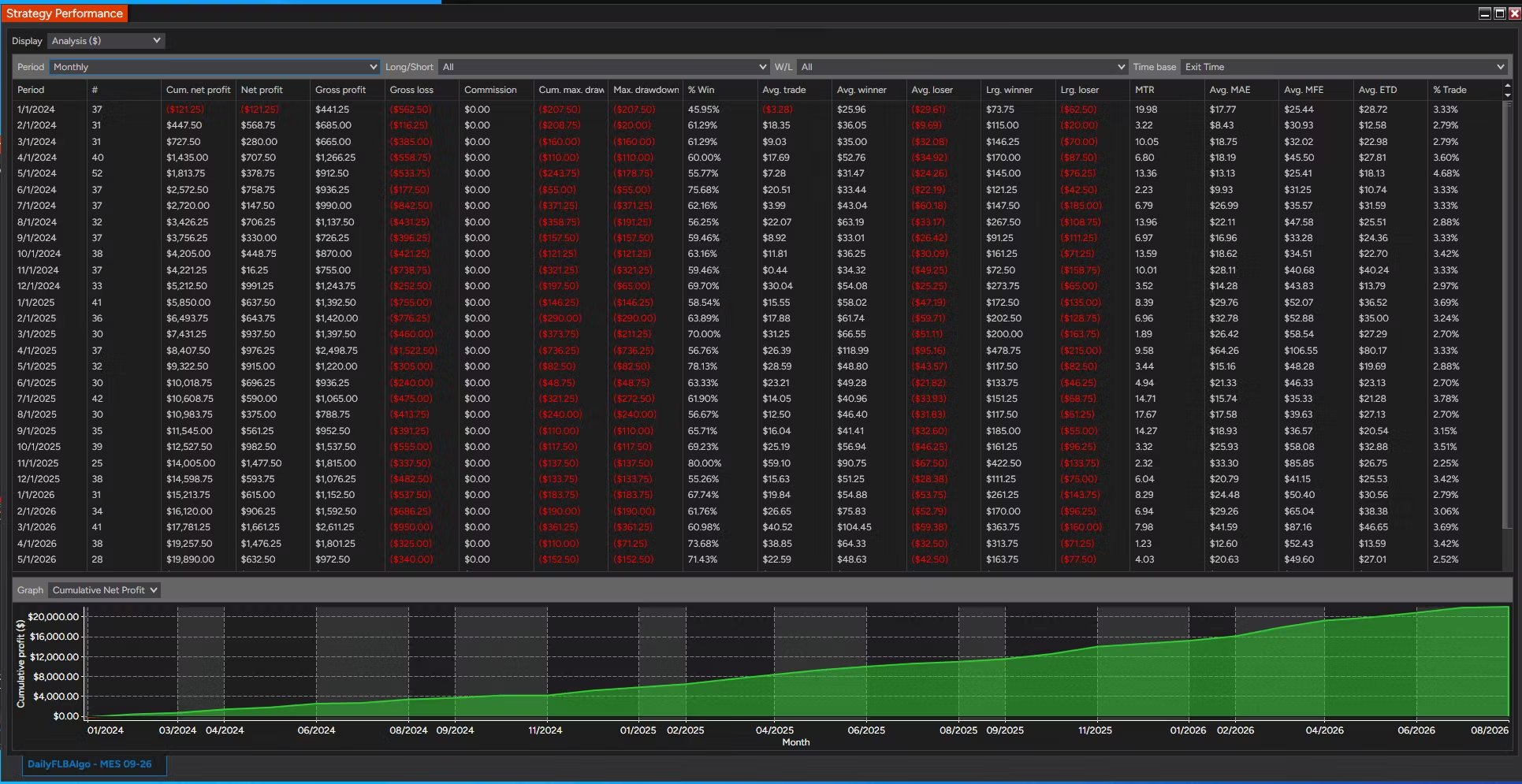Select the 5/1/2026 period row
Screen dimensions: 1522x784
coord(757,559)
